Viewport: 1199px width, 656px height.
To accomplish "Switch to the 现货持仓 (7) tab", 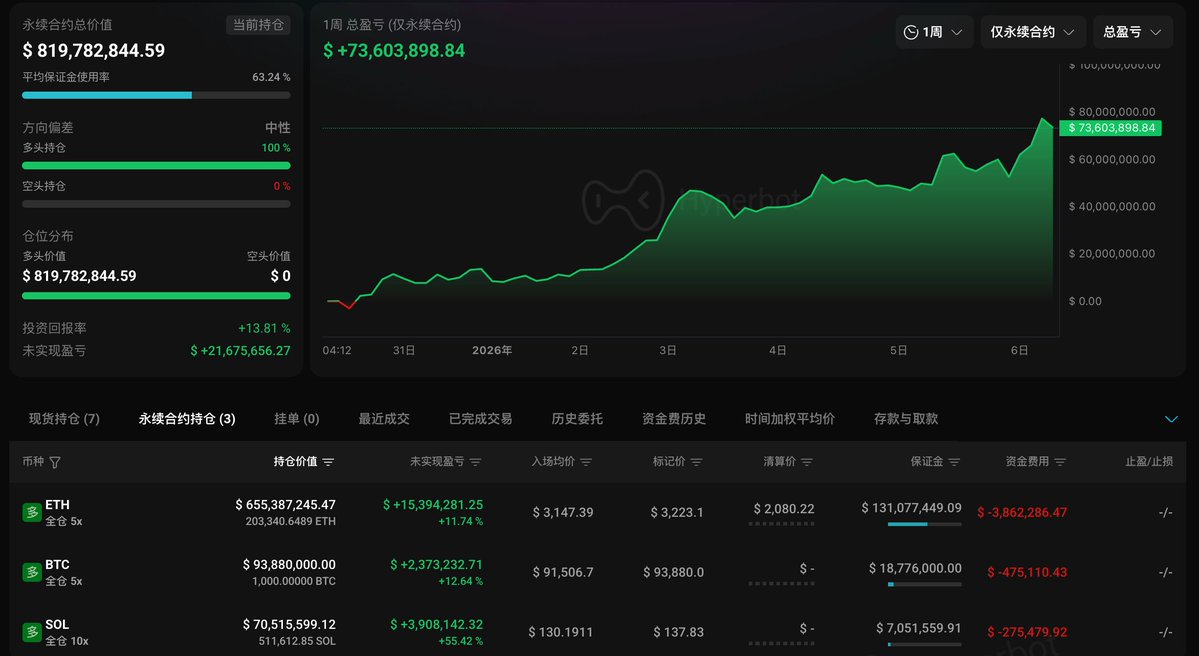I will 64,418.
